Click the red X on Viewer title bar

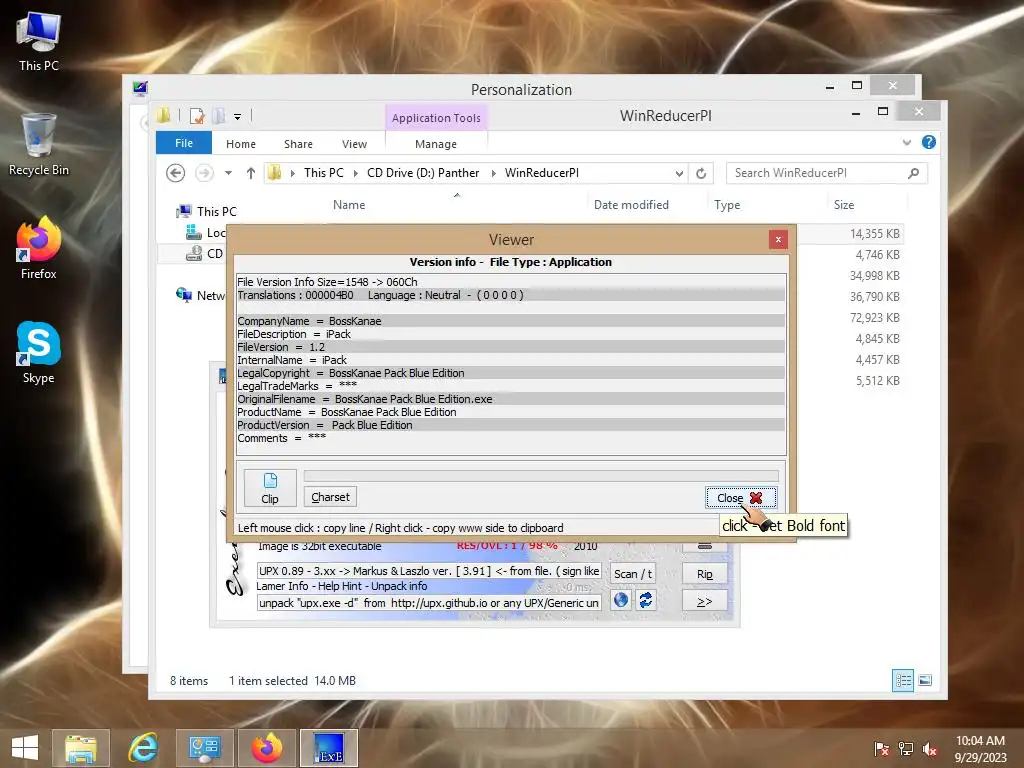pyautogui.click(x=778, y=240)
